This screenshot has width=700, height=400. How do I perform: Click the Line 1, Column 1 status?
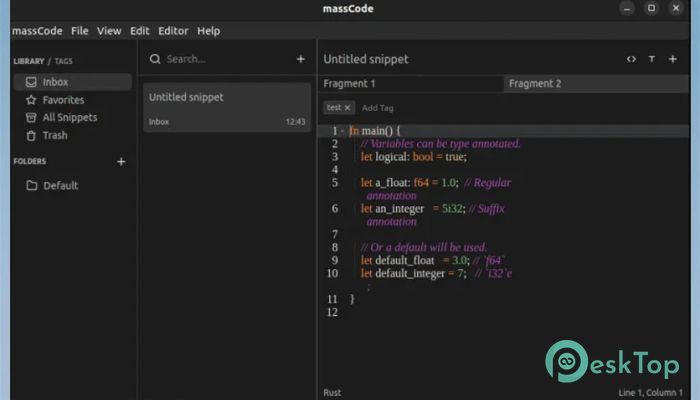point(650,392)
